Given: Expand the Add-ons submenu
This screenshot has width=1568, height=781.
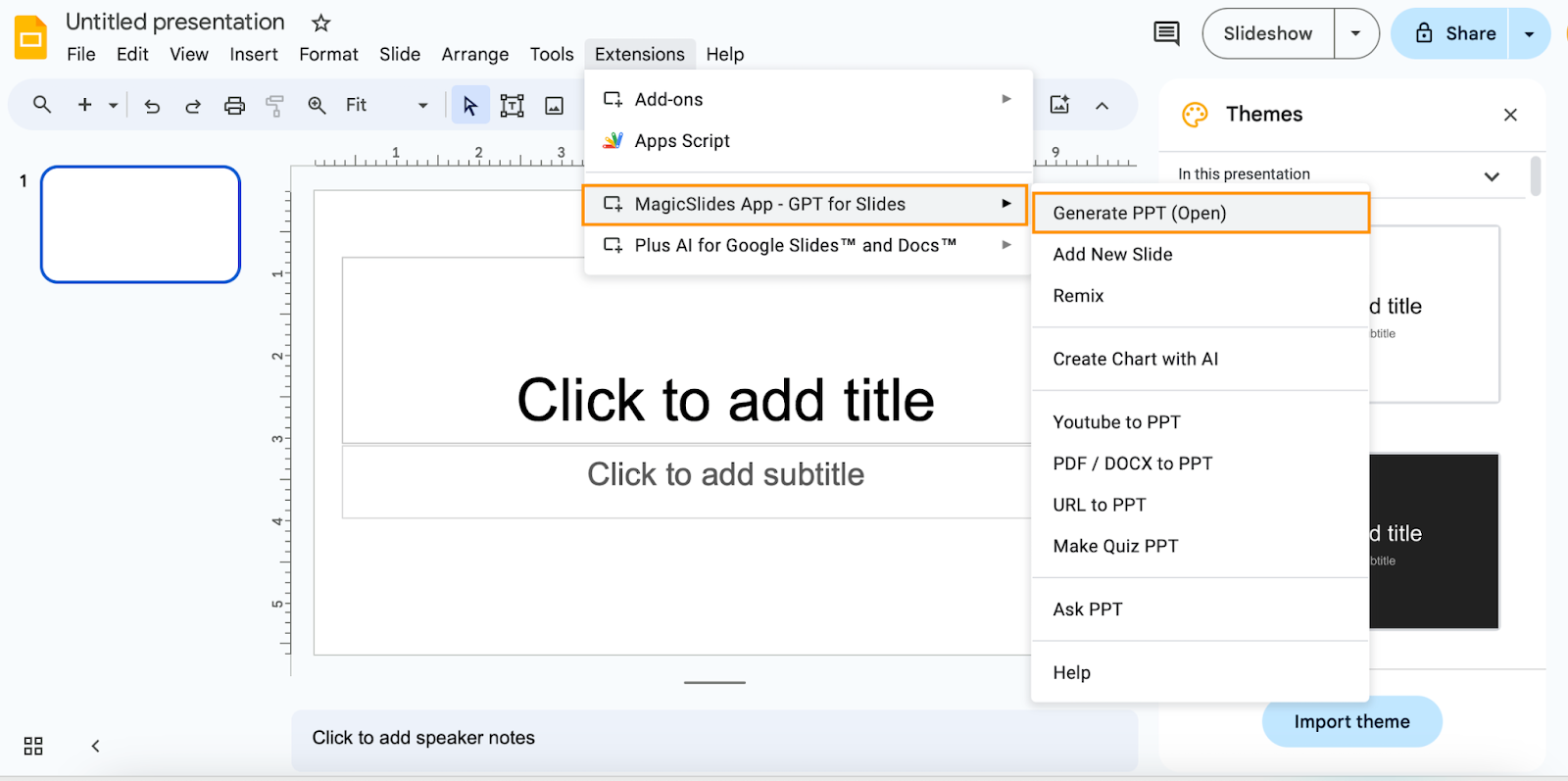Looking at the screenshot, I should click(808, 99).
